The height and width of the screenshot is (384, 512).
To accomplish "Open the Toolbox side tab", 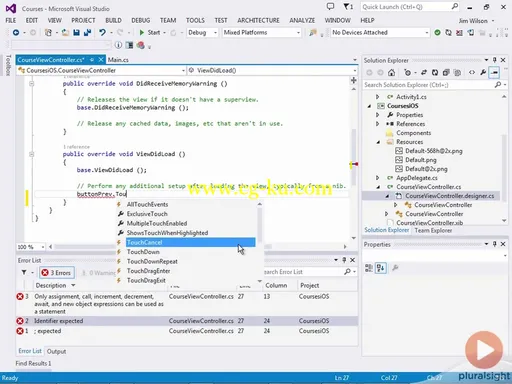I will [8, 65].
